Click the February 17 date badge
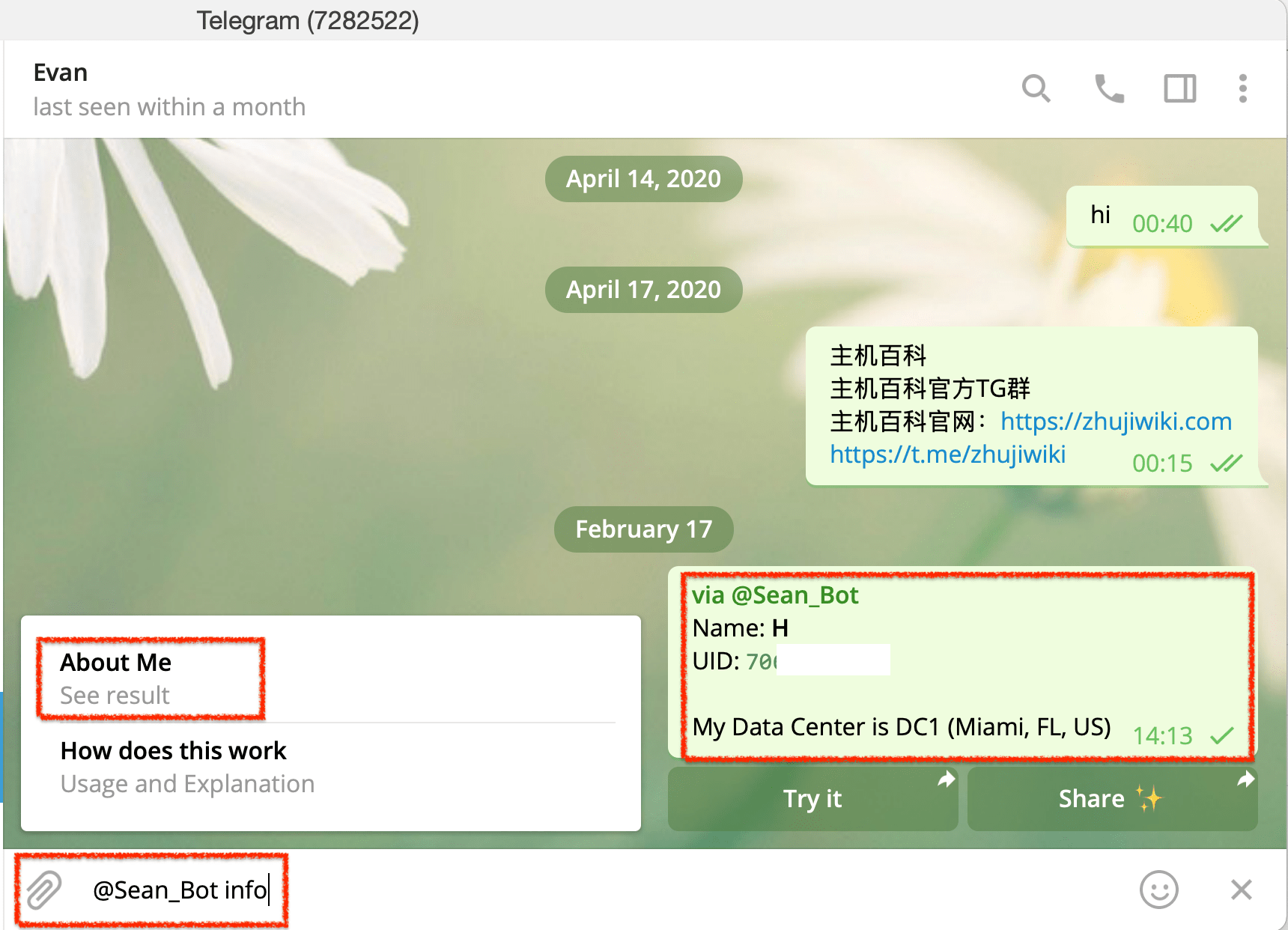The image size is (1288, 930). [643, 529]
